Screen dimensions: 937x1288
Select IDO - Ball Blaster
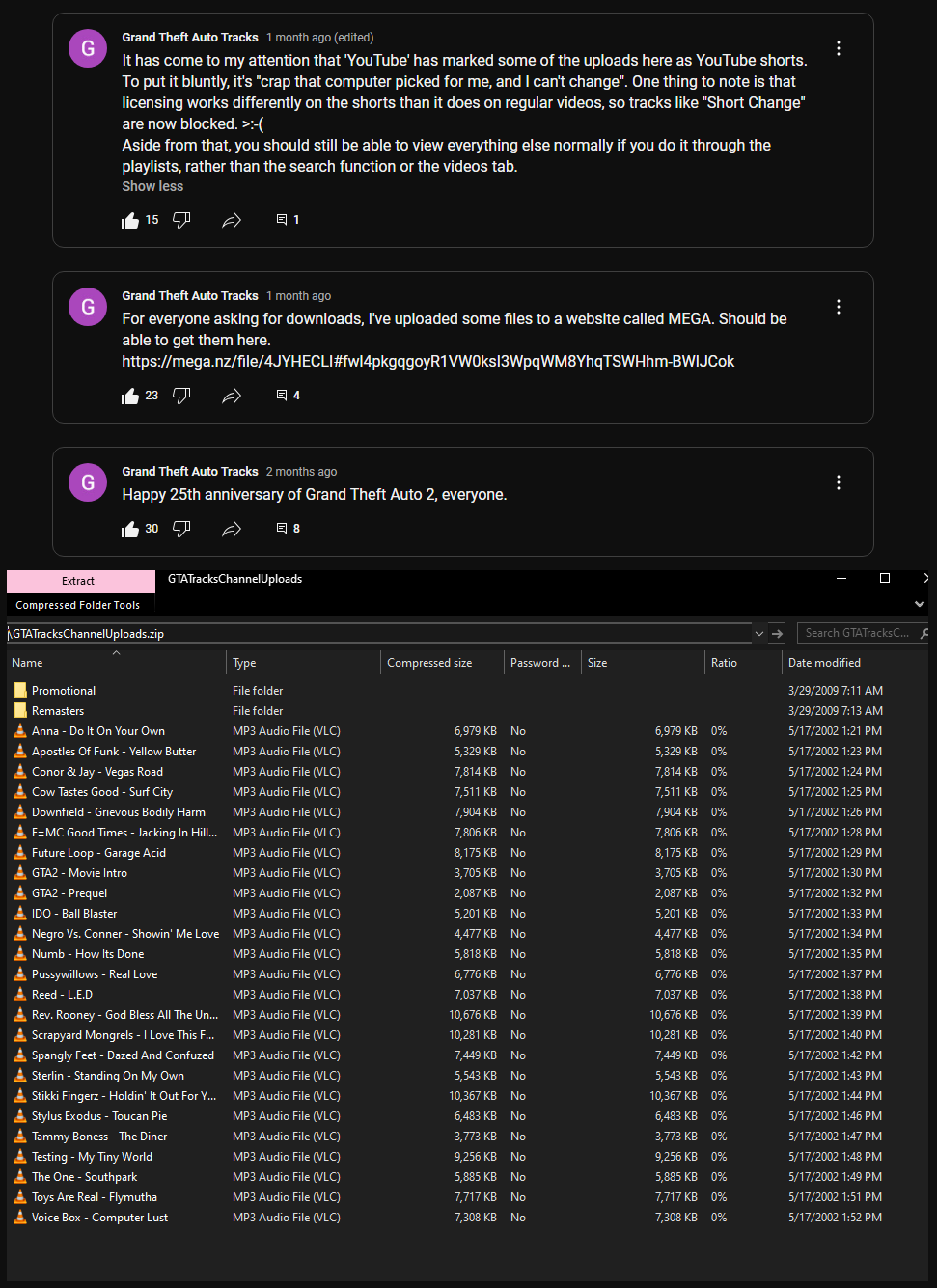74,914
